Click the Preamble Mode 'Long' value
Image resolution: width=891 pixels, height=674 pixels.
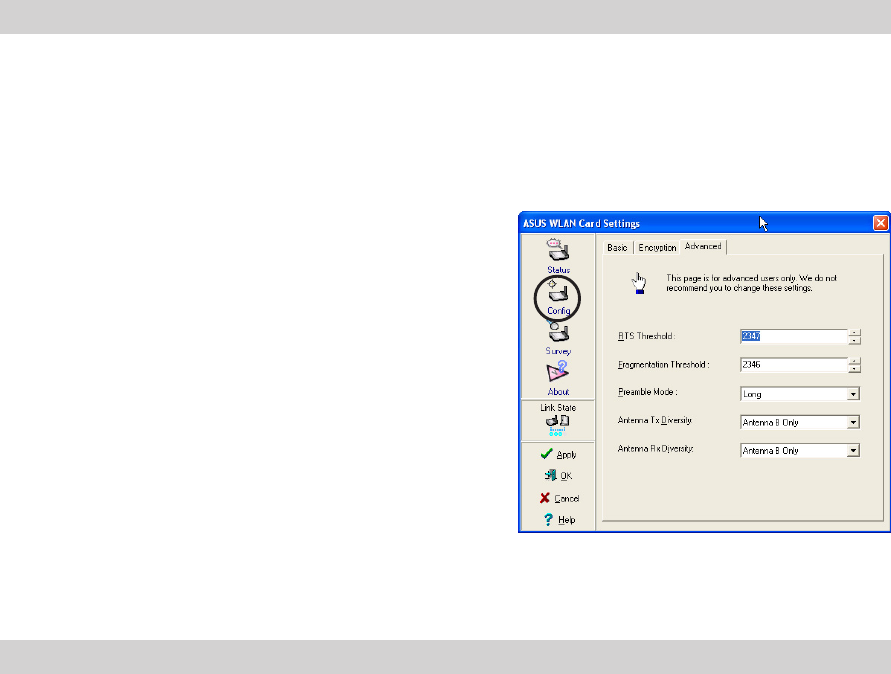[x=752, y=394]
